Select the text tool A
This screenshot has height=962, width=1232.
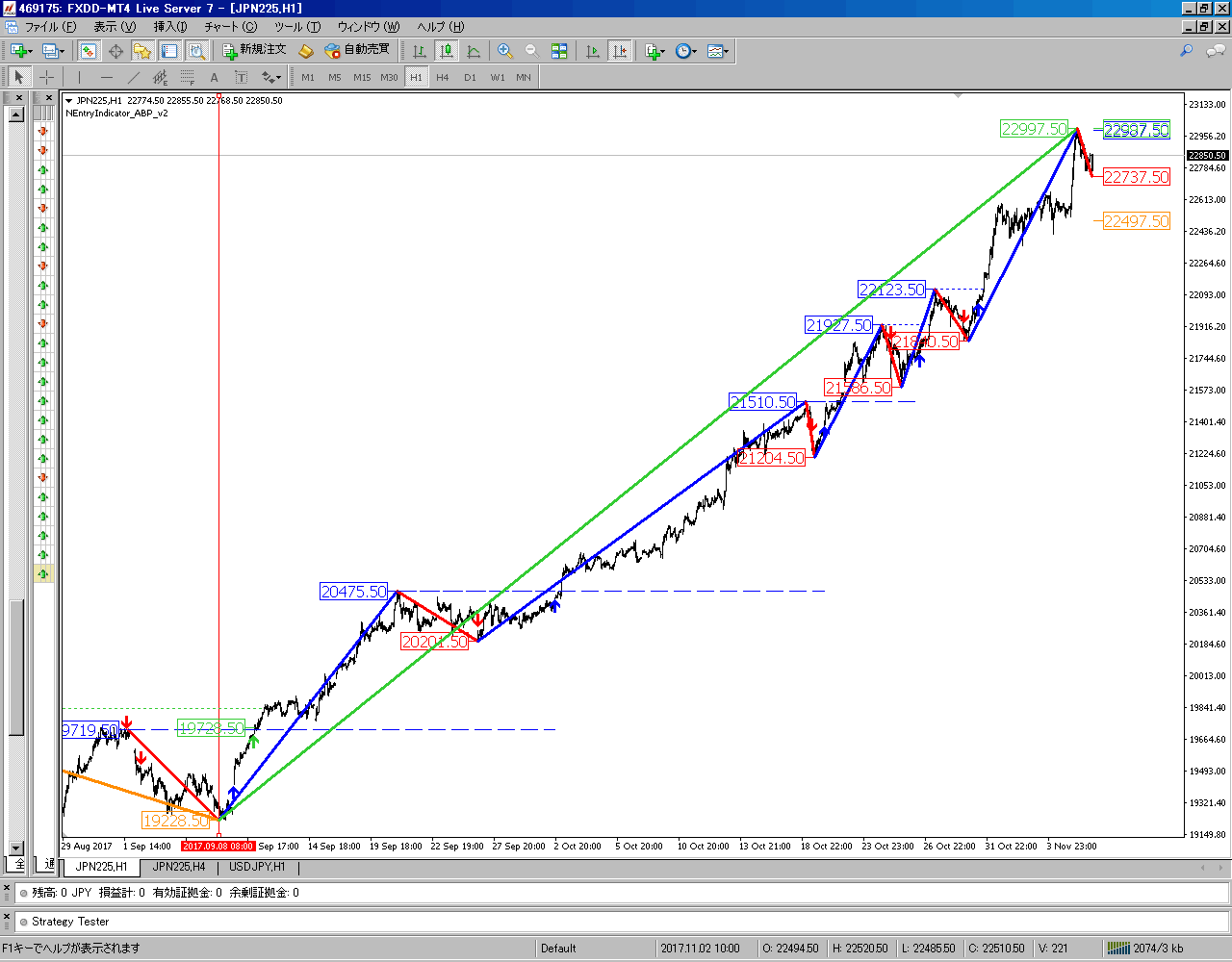tap(214, 77)
